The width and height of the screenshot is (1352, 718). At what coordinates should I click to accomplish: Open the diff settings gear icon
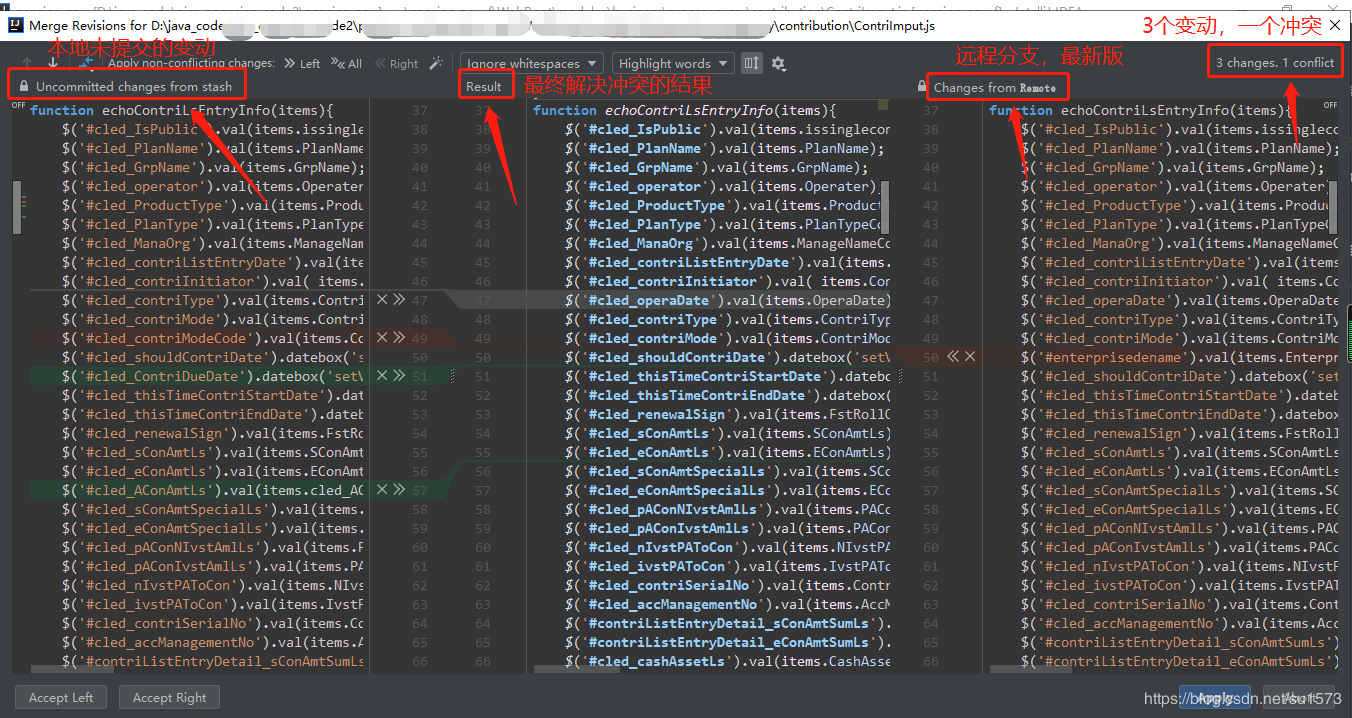[778, 63]
